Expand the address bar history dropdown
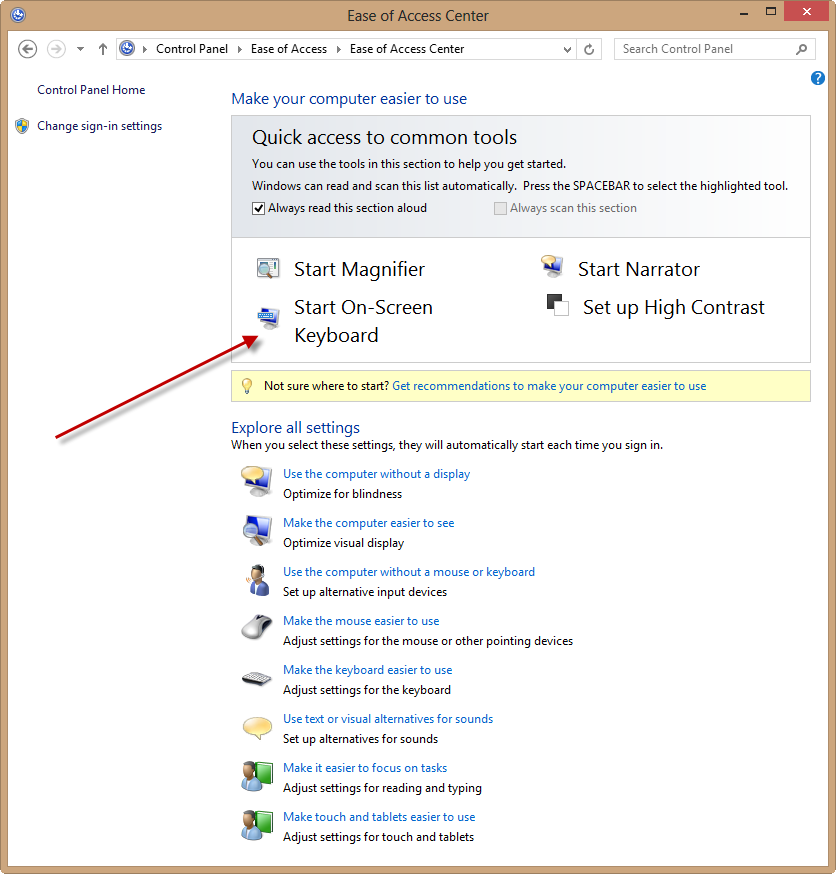Viewport: 836px width, 874px height. [567, 49]
